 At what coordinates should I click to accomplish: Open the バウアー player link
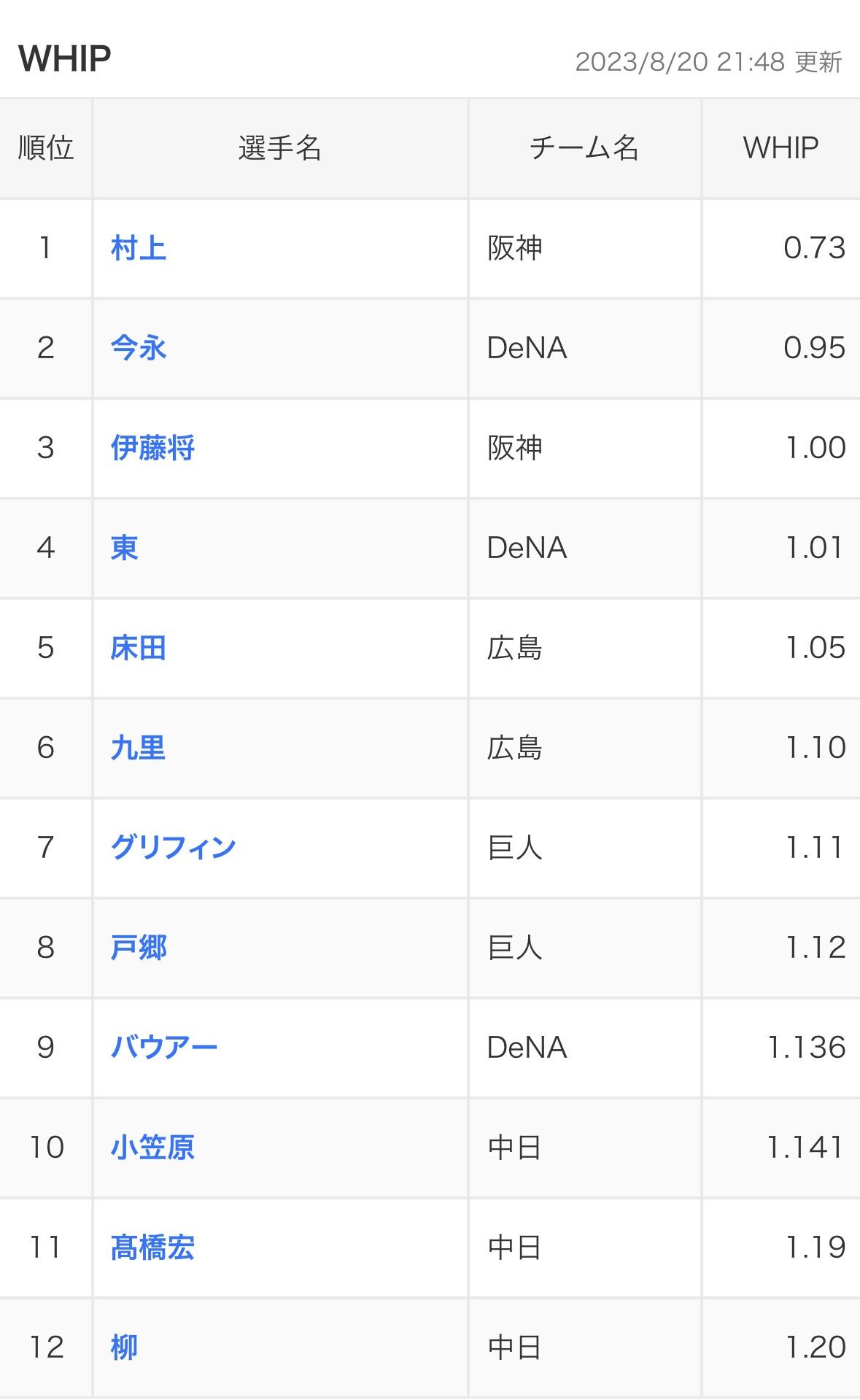[x=164, y=1048]
